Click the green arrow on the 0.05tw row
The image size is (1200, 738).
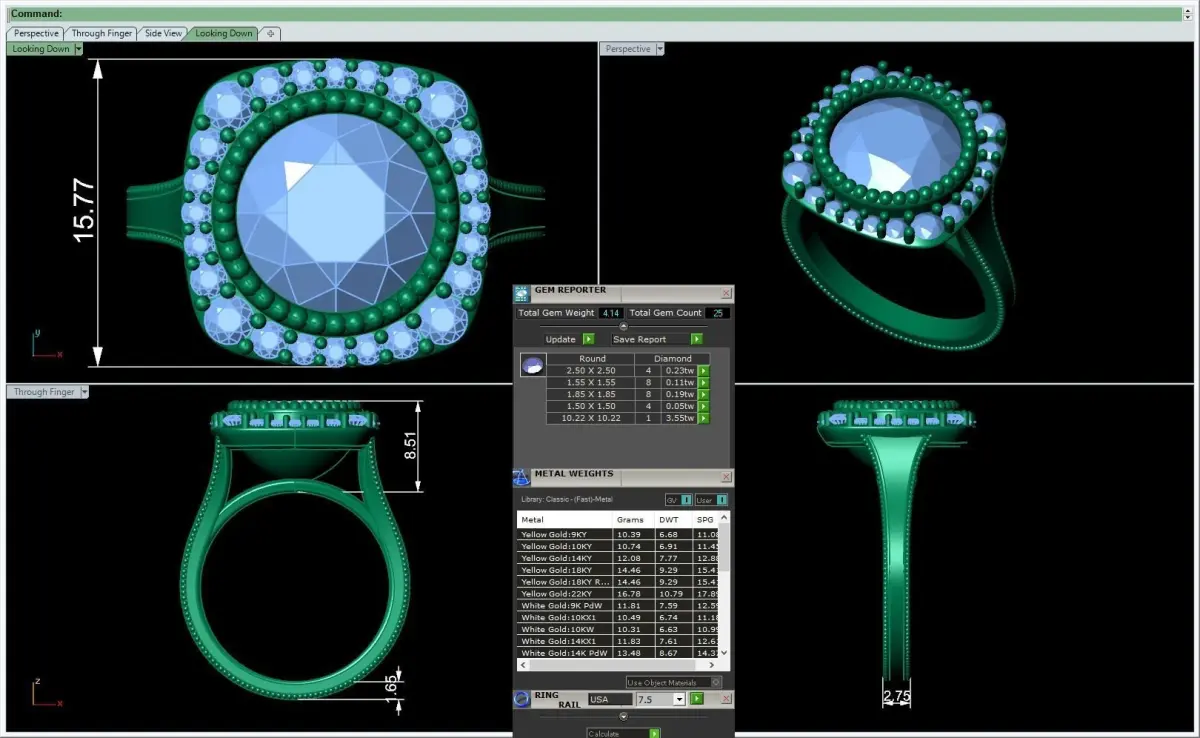point(704,406)
